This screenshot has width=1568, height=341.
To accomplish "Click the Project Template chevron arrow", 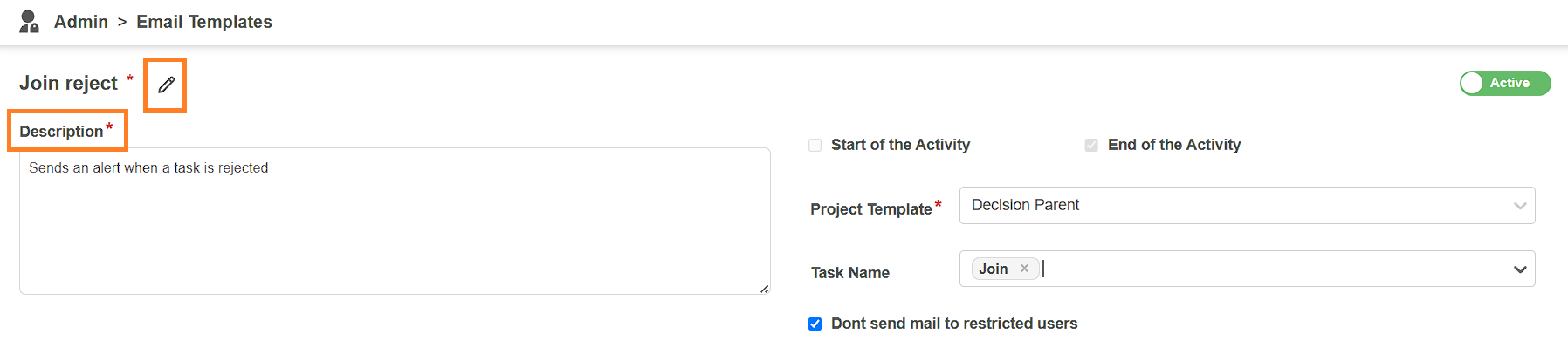I will pyautogui.click(x=1520, y=206).
